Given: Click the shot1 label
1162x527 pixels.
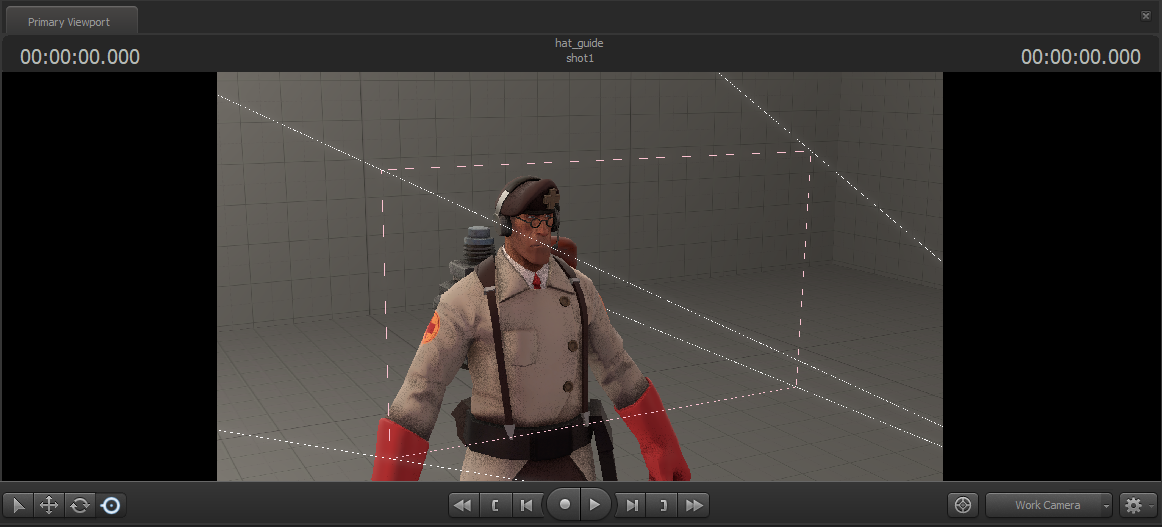Looking at the screenshot, I should pos(580,58).
